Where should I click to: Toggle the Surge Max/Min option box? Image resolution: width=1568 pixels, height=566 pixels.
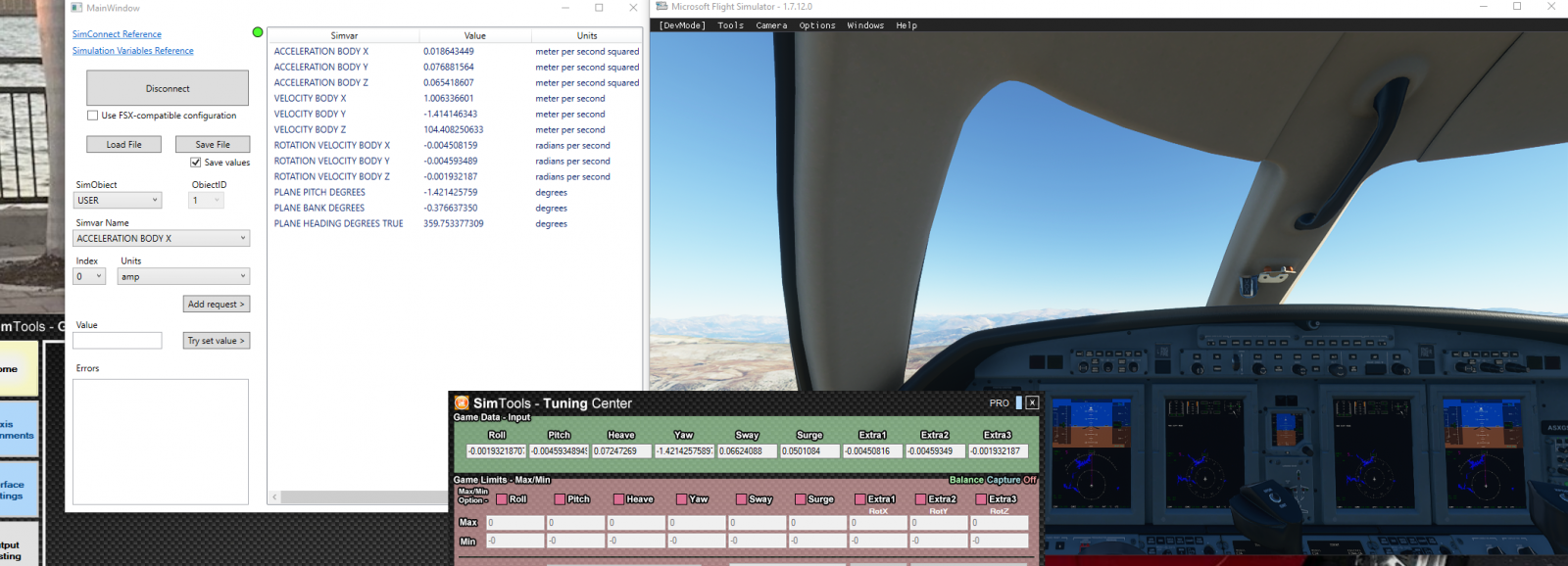[801, 499]
